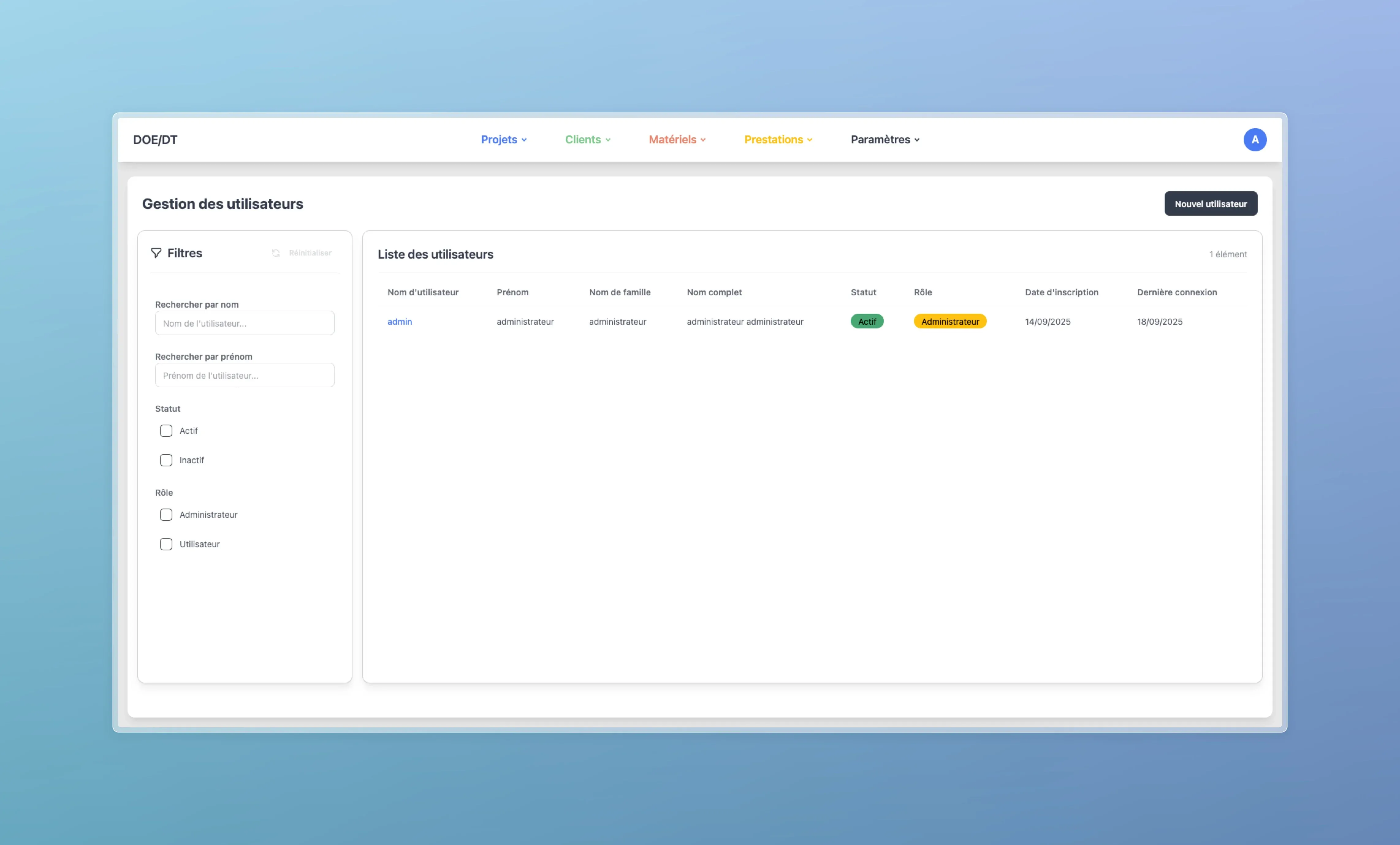Expand the Projets dropdown menu
Screen dimensions: 1400x845
pyautogui.click(x=504, y=140)
